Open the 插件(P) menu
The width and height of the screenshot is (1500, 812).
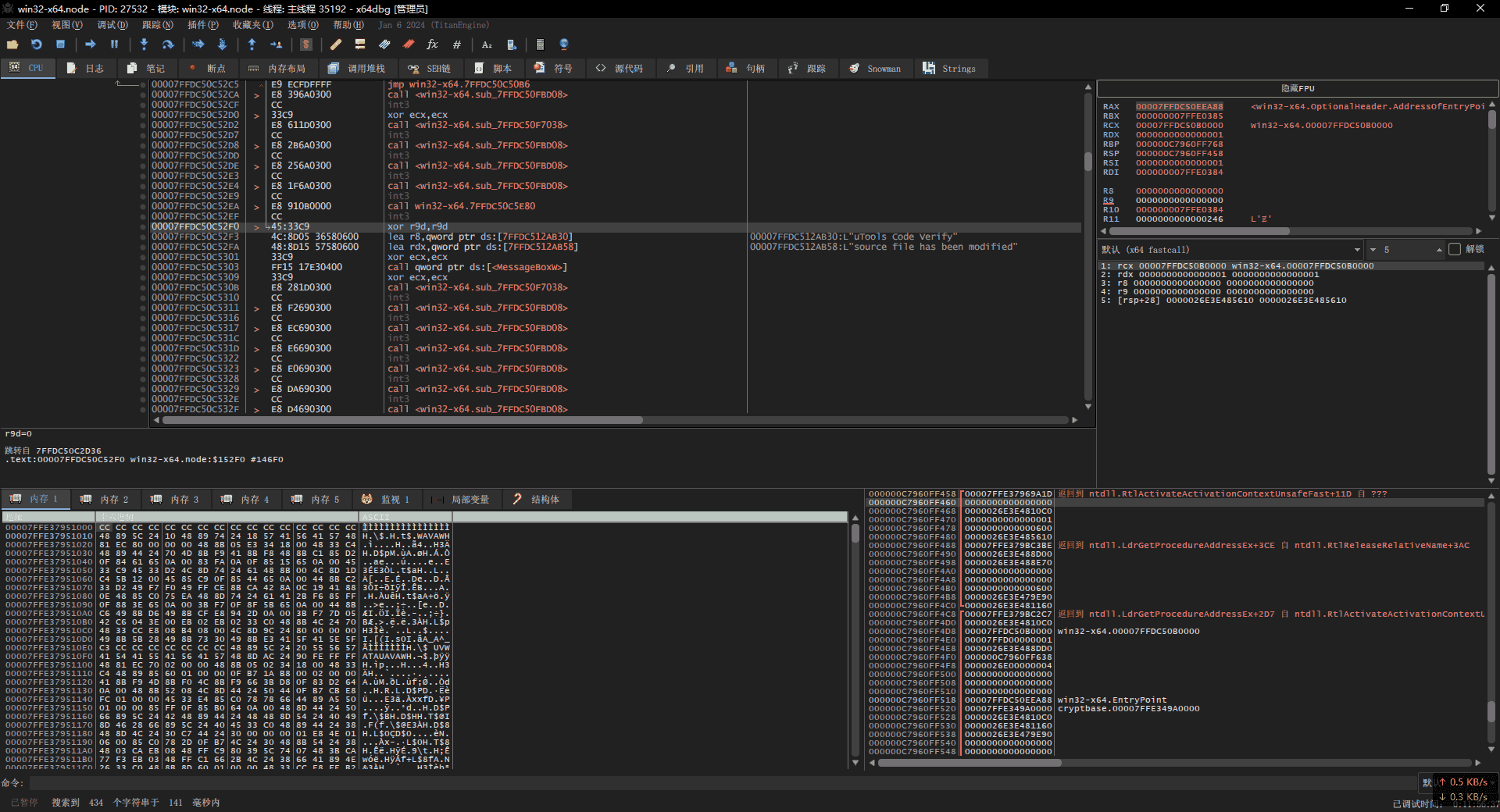click(203, 25)
